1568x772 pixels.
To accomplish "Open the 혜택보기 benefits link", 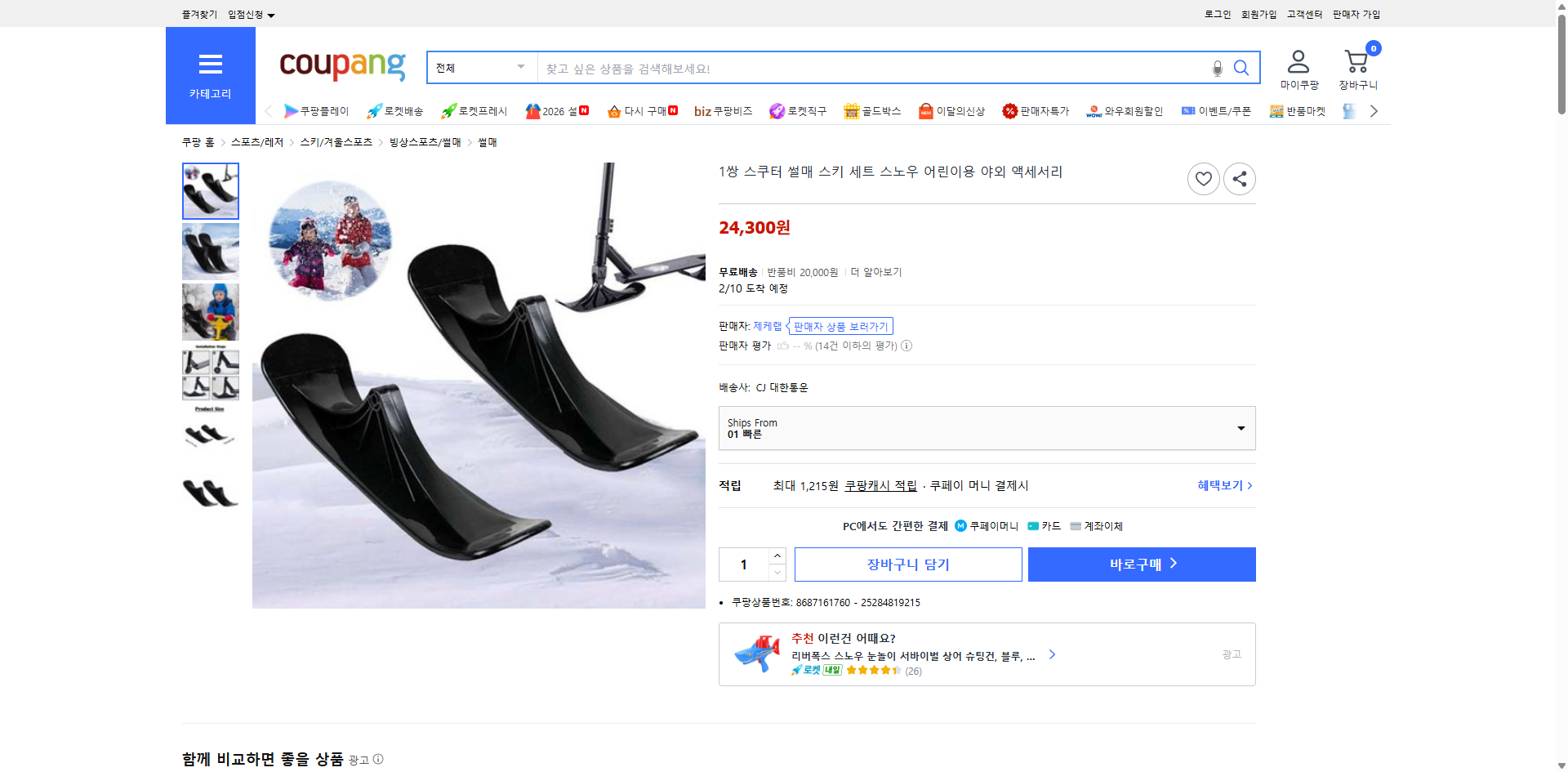I will [x=1221, y=485].
